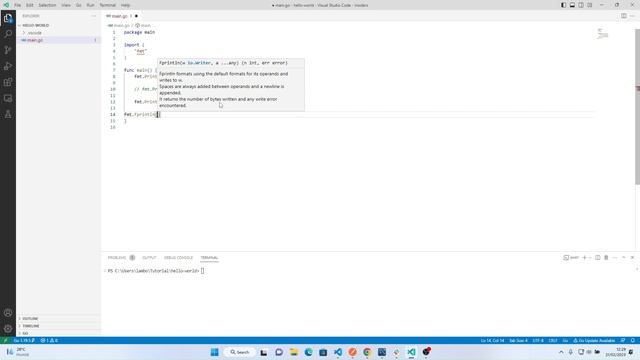Click Go Update Available status item
Image resolution: width=640 pixels, height=360 pixels.
pyautogui.click(x=594, y=340)
